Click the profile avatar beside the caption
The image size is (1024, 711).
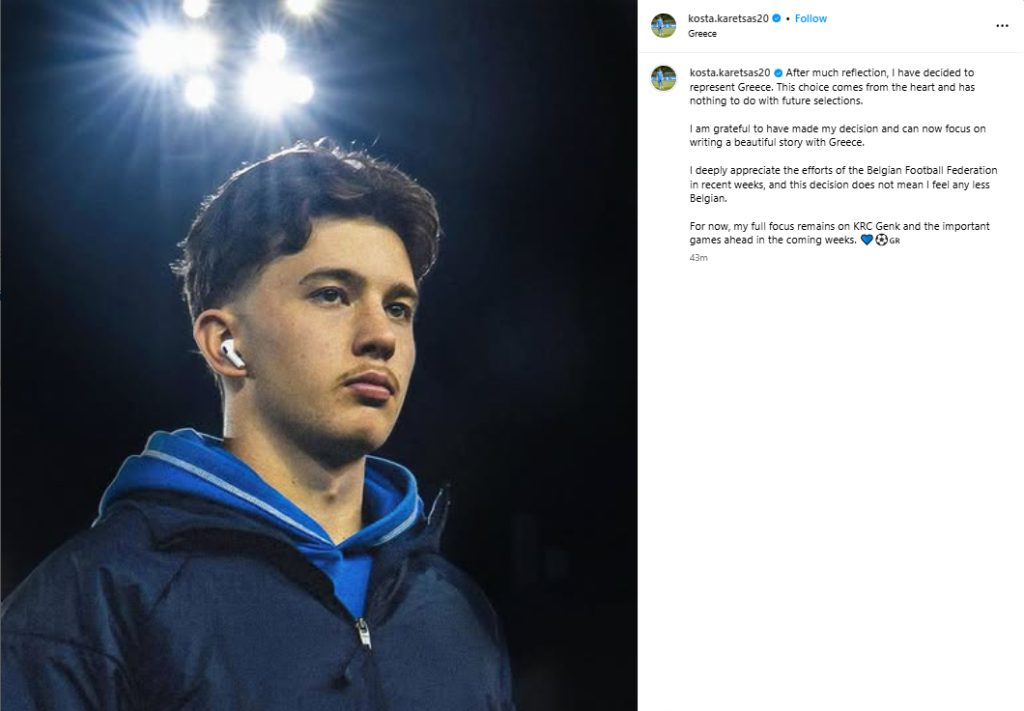click(663, 78)
